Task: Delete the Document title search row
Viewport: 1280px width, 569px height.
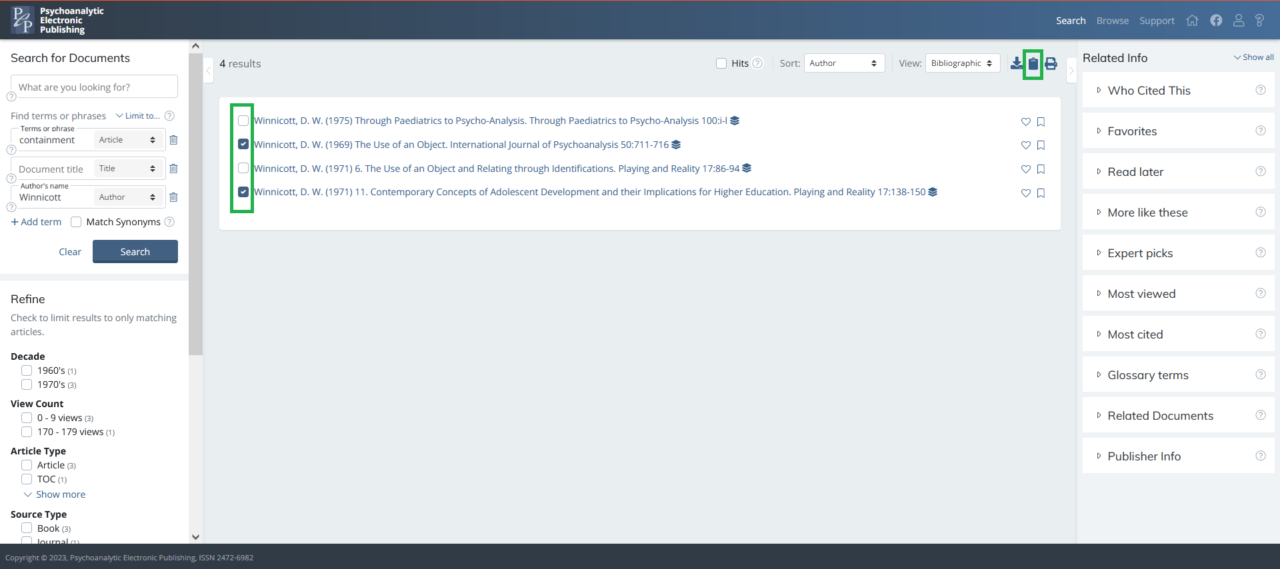Action: (173, 169)
